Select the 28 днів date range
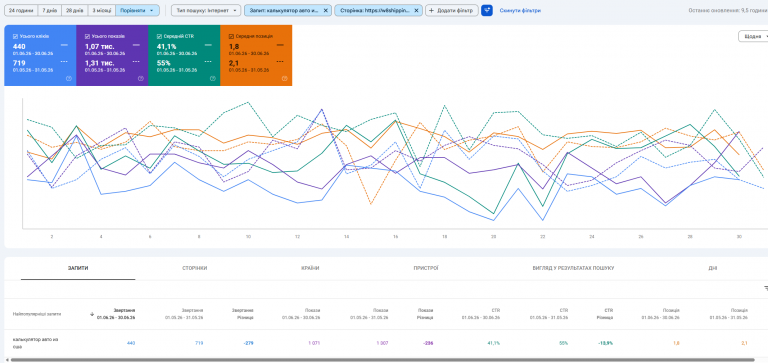Viewport: 768px width, 363px height. [x=75, y=10]
